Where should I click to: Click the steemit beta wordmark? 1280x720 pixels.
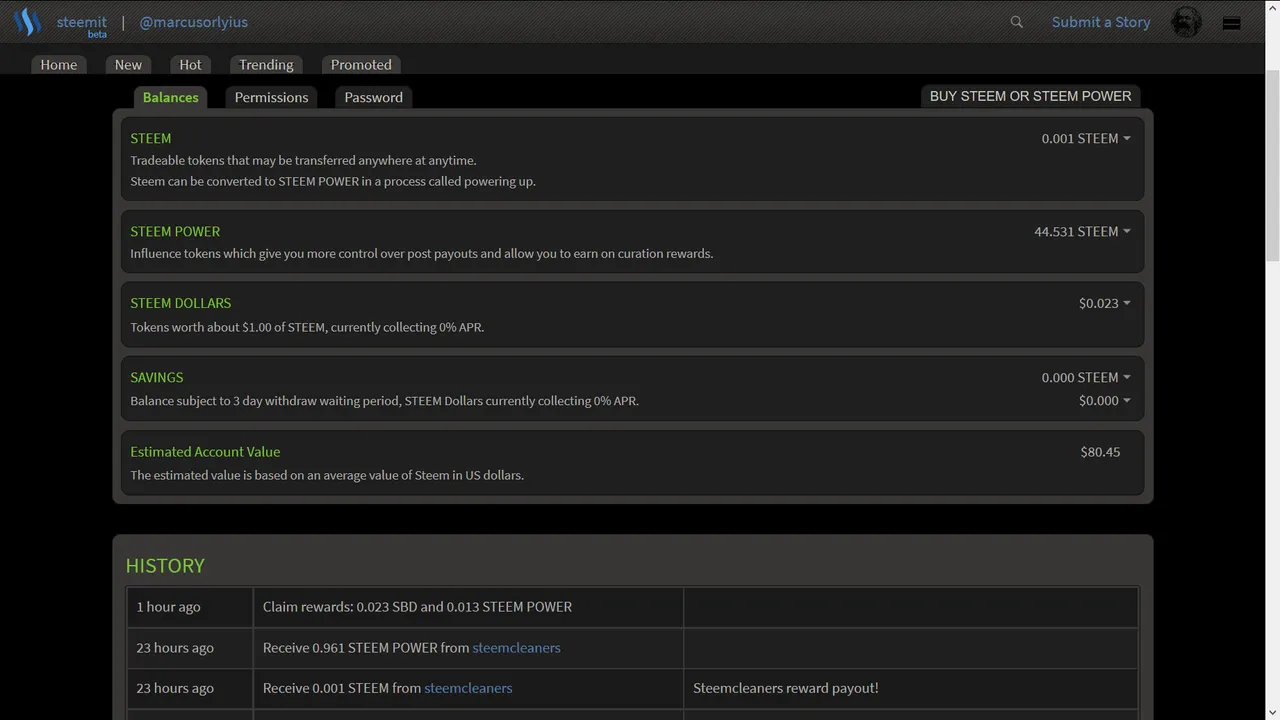[82, 26]
